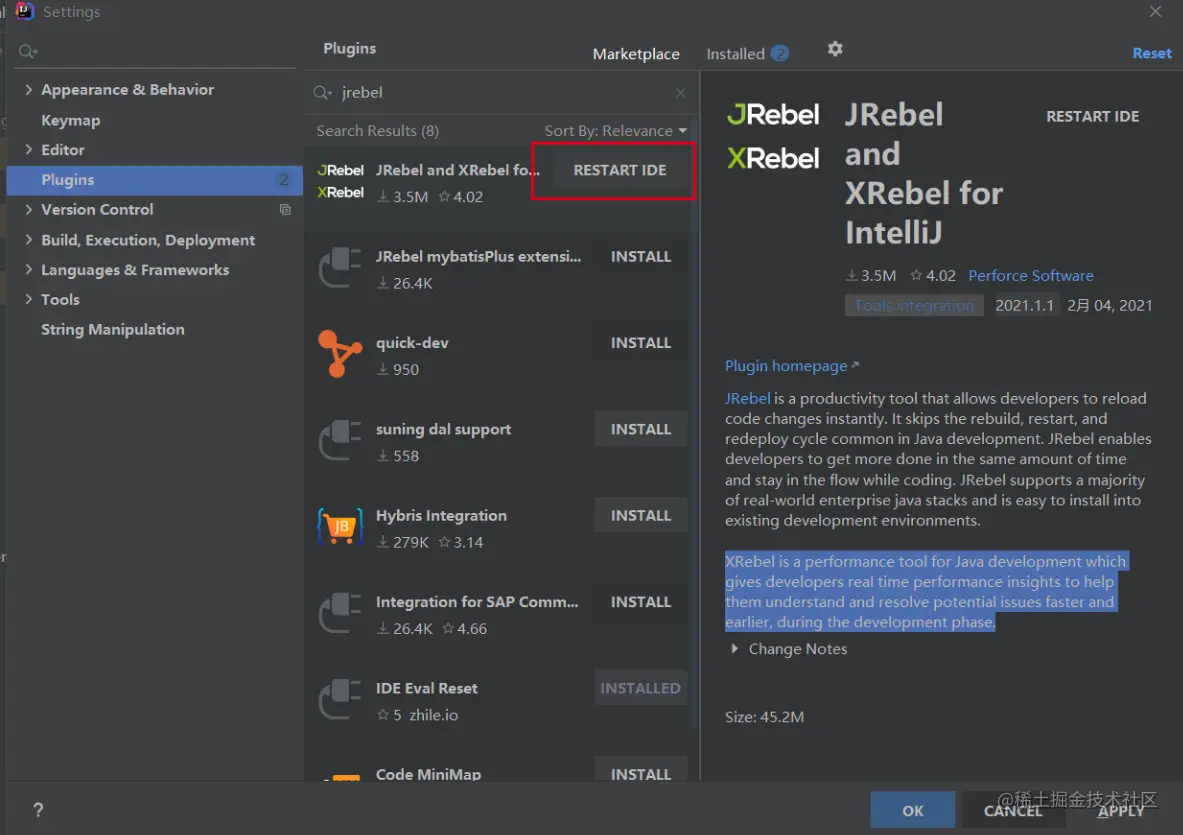The height and width of the screenshot is (835, 1183).
Task: Click the plugin search field containing jrebel
Action: point(500,92)
